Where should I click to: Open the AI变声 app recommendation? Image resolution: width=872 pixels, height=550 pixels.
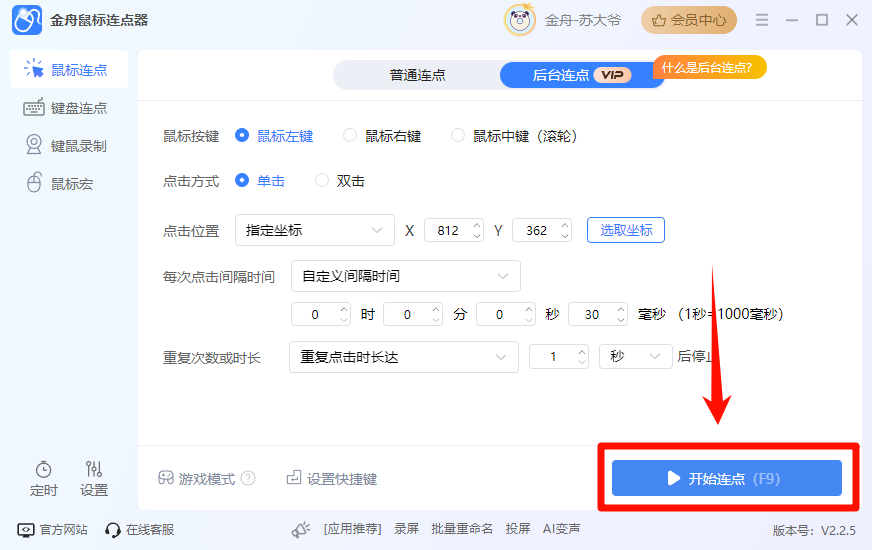coord(561,529)
